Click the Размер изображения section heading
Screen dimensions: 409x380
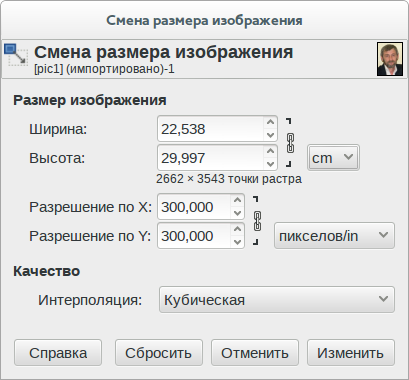(90, 100)
